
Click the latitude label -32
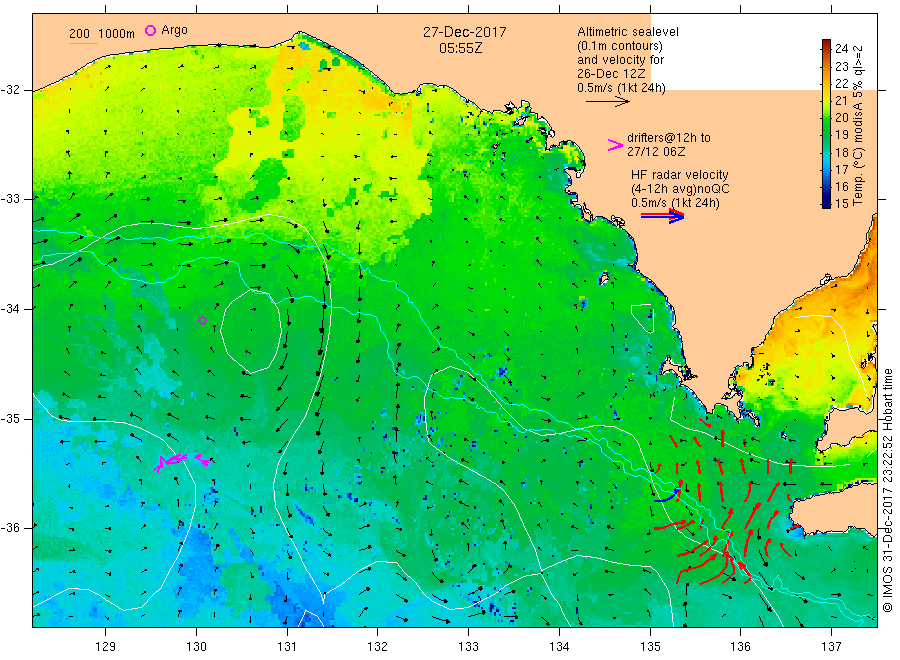[x=10, y=90]
